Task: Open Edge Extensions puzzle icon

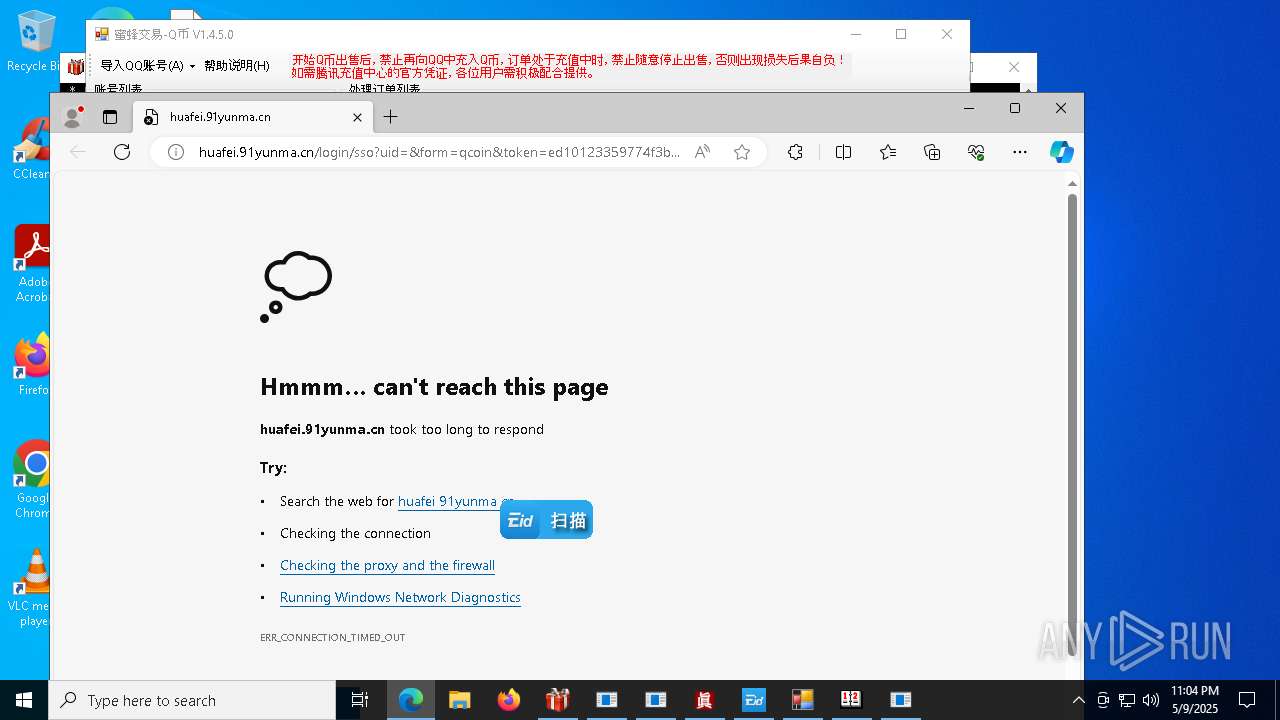Action: coord(795,152)
